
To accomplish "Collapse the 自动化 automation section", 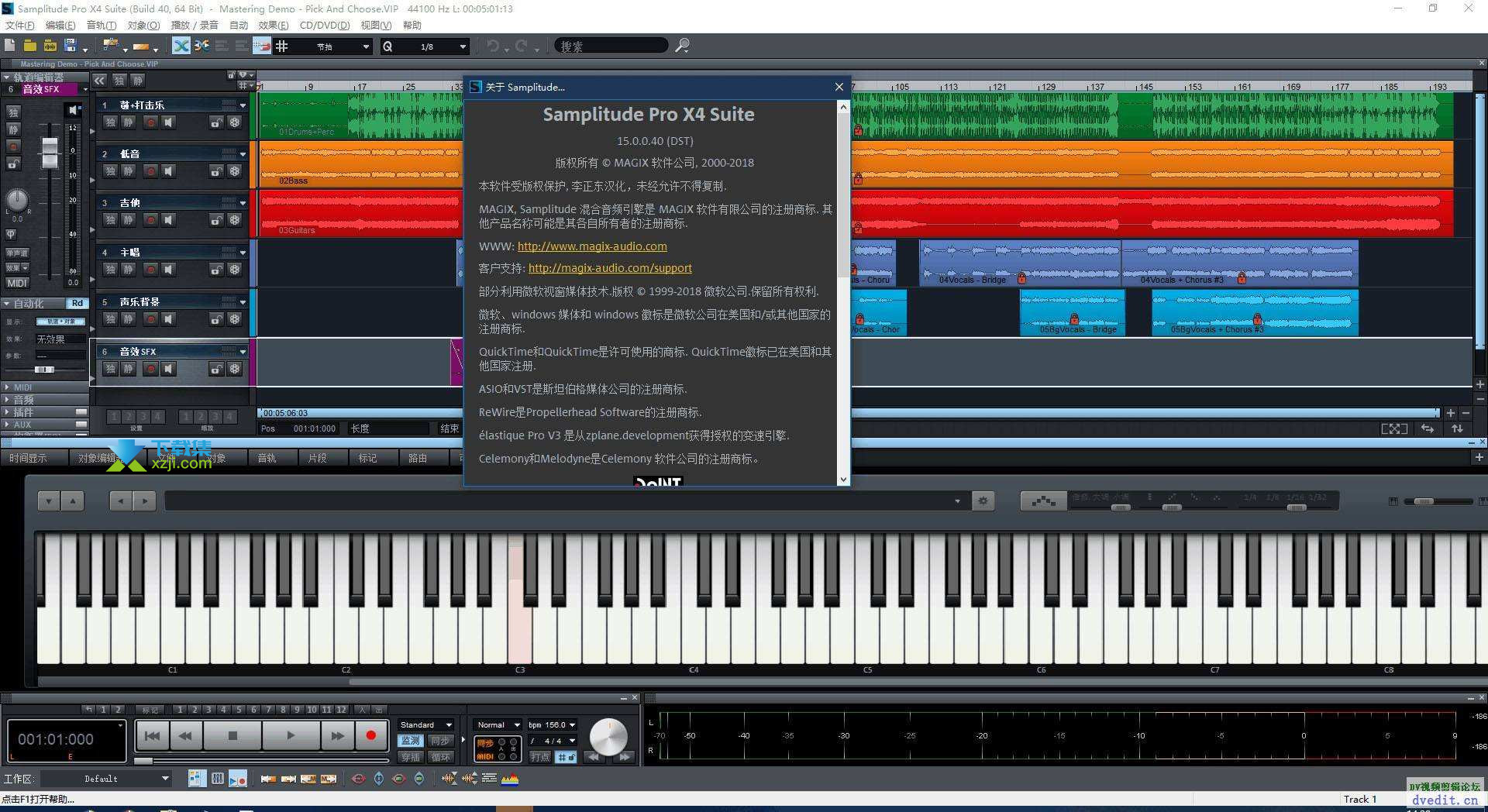I will pos(6,303).
